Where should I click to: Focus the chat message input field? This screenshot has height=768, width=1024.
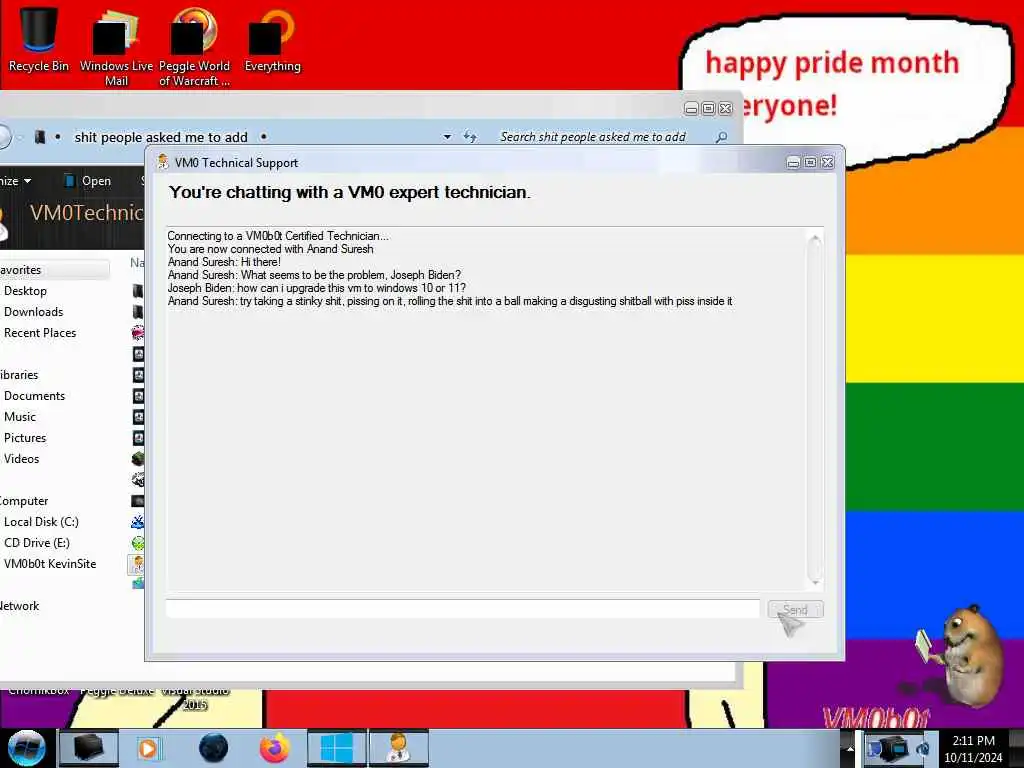(x=462, y=609)
